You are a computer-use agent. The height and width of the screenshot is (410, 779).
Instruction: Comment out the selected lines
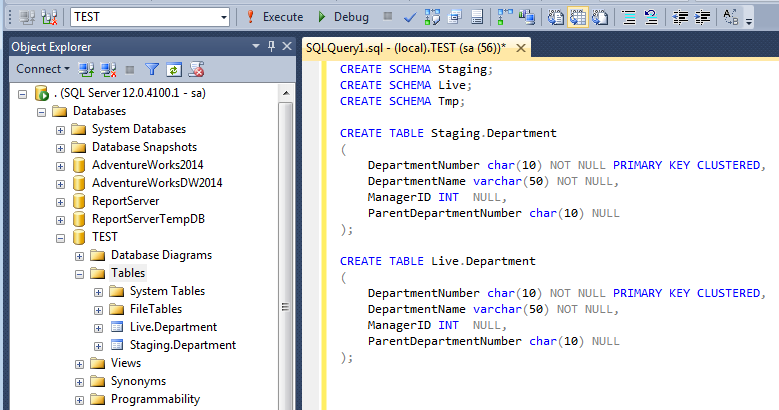pos(629,17)
